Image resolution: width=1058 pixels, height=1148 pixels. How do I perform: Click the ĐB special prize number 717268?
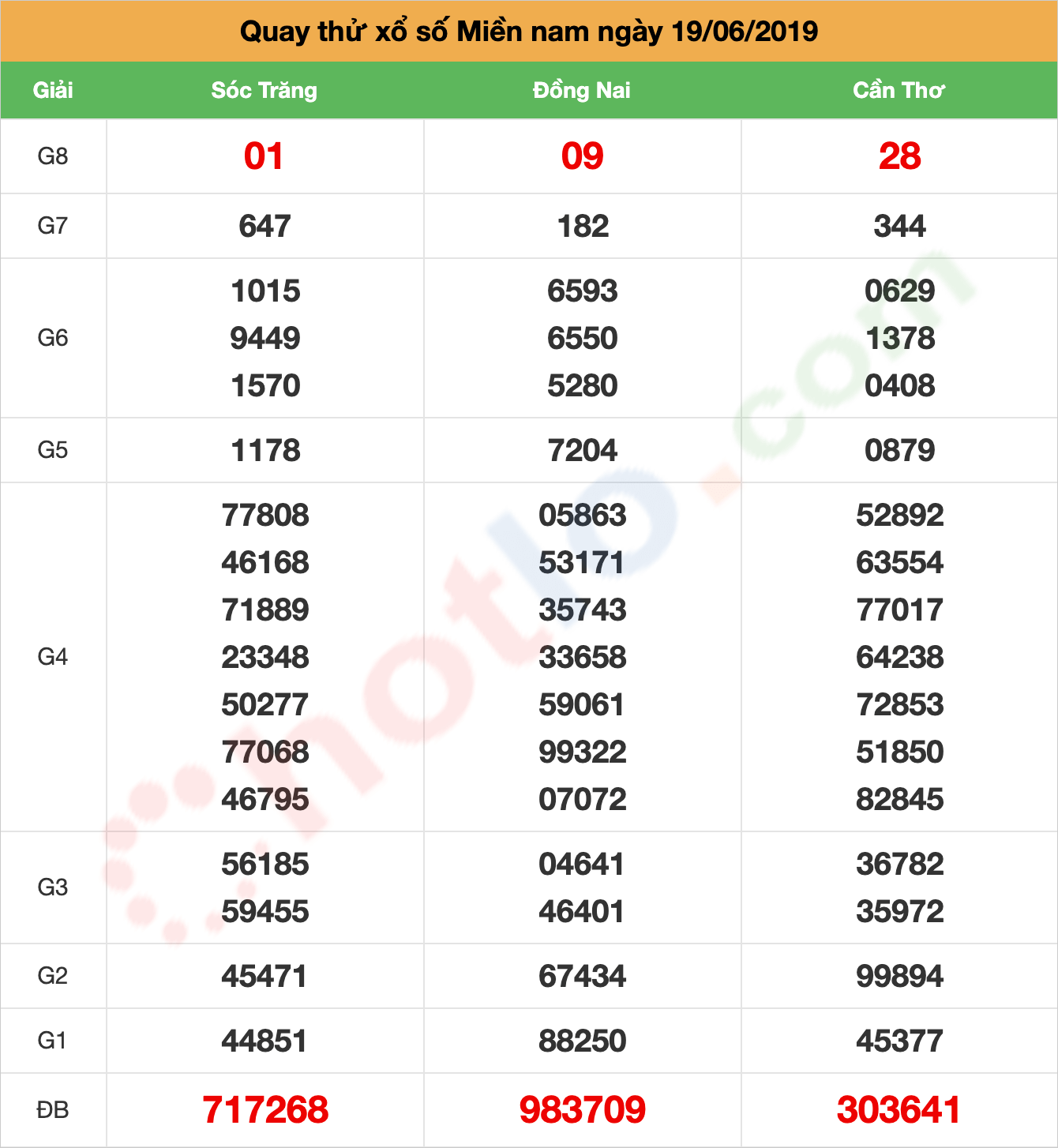coord(265,1110)
